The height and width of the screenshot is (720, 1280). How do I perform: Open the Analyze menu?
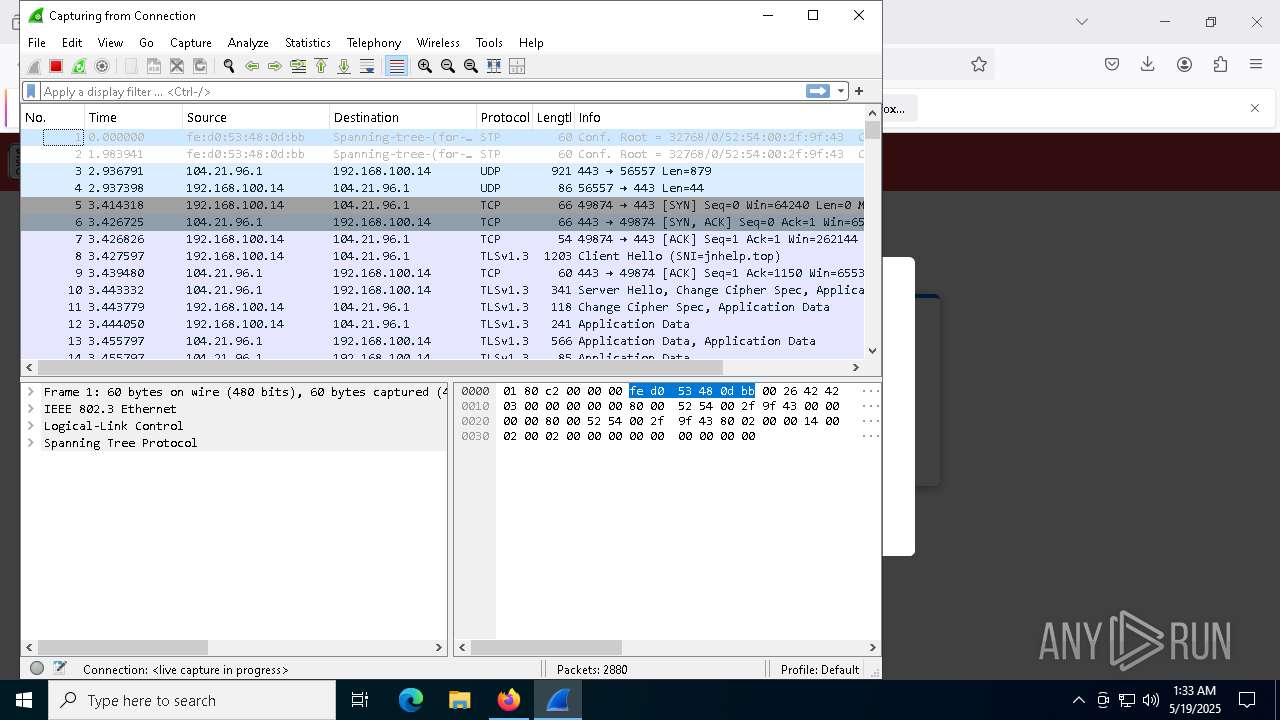(248, 43)
